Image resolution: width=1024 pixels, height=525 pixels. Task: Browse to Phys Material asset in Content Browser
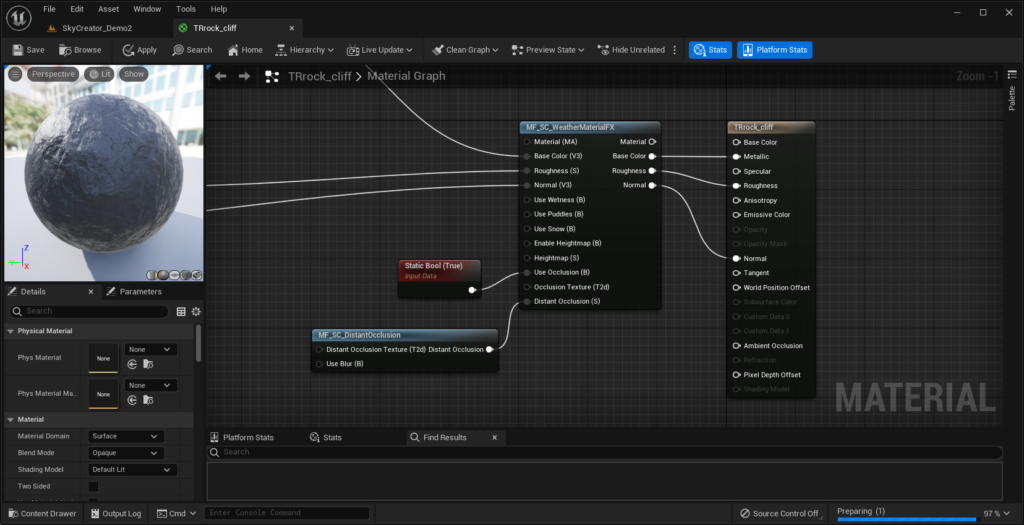coord(148,364)
